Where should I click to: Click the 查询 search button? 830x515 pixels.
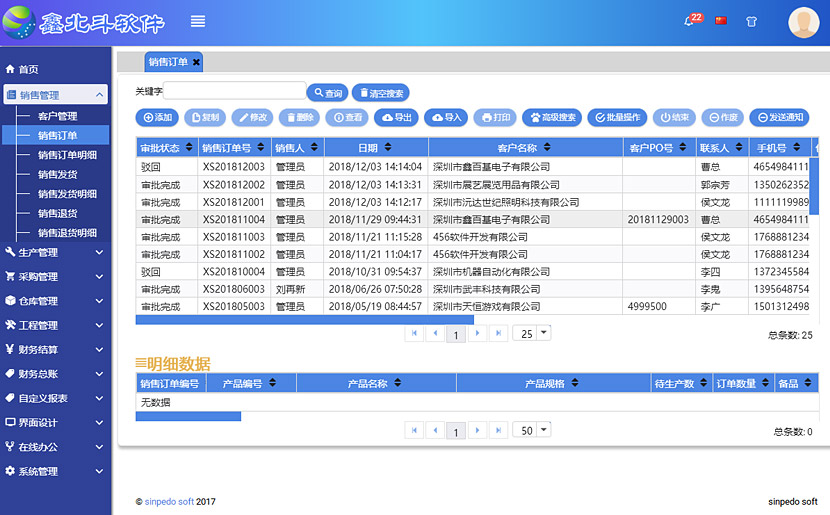click(x=328, y=93)
